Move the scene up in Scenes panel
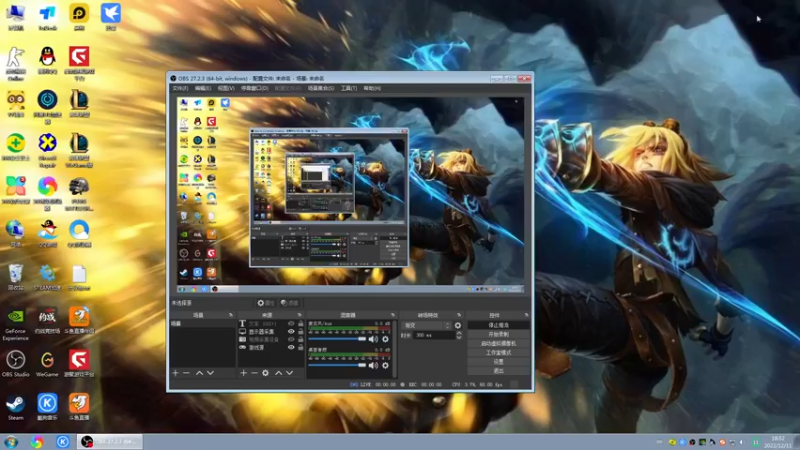Image resolution: width=800 pixels, height=450 pixels. tap(199, 373)
